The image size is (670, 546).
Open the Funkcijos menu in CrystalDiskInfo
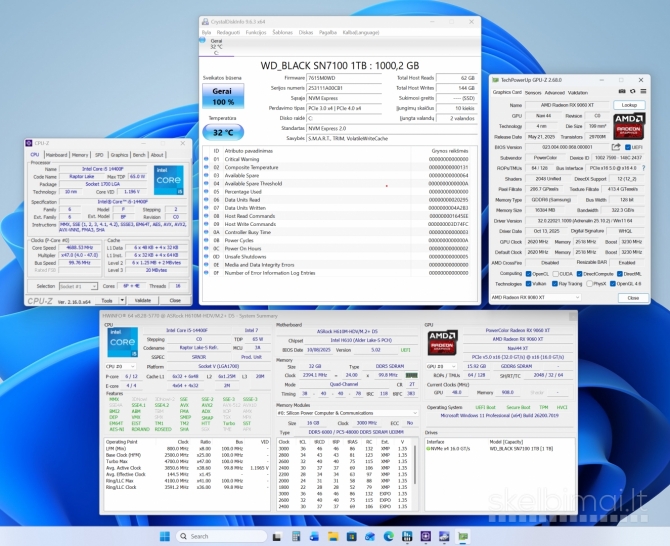(x=256, y=32)
